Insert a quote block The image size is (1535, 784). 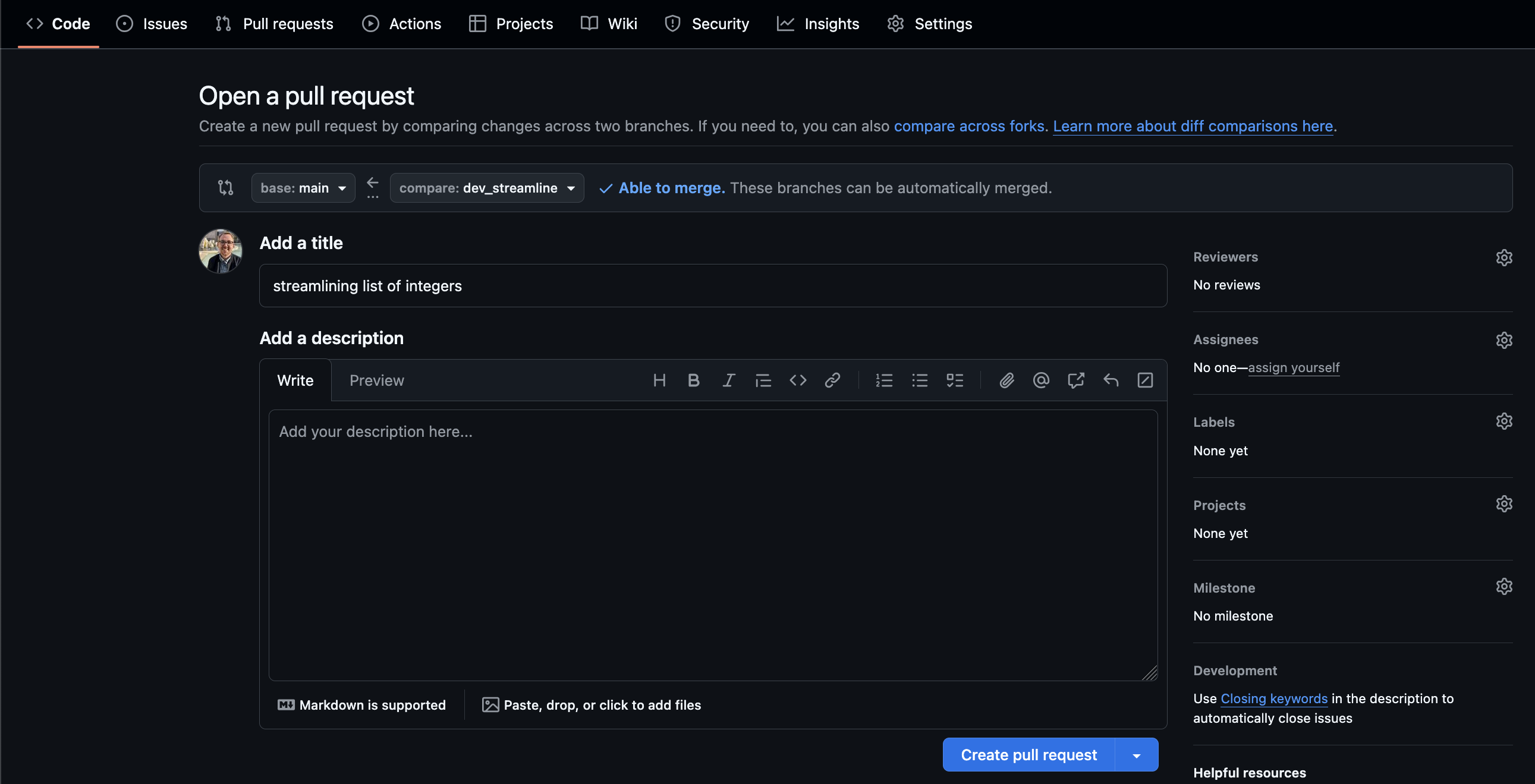pyautogui.click(x=763, y=380)
